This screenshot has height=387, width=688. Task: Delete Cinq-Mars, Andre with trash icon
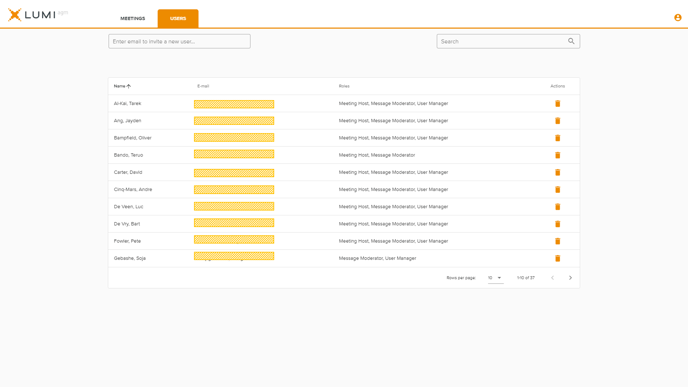[x=557, y=190]
